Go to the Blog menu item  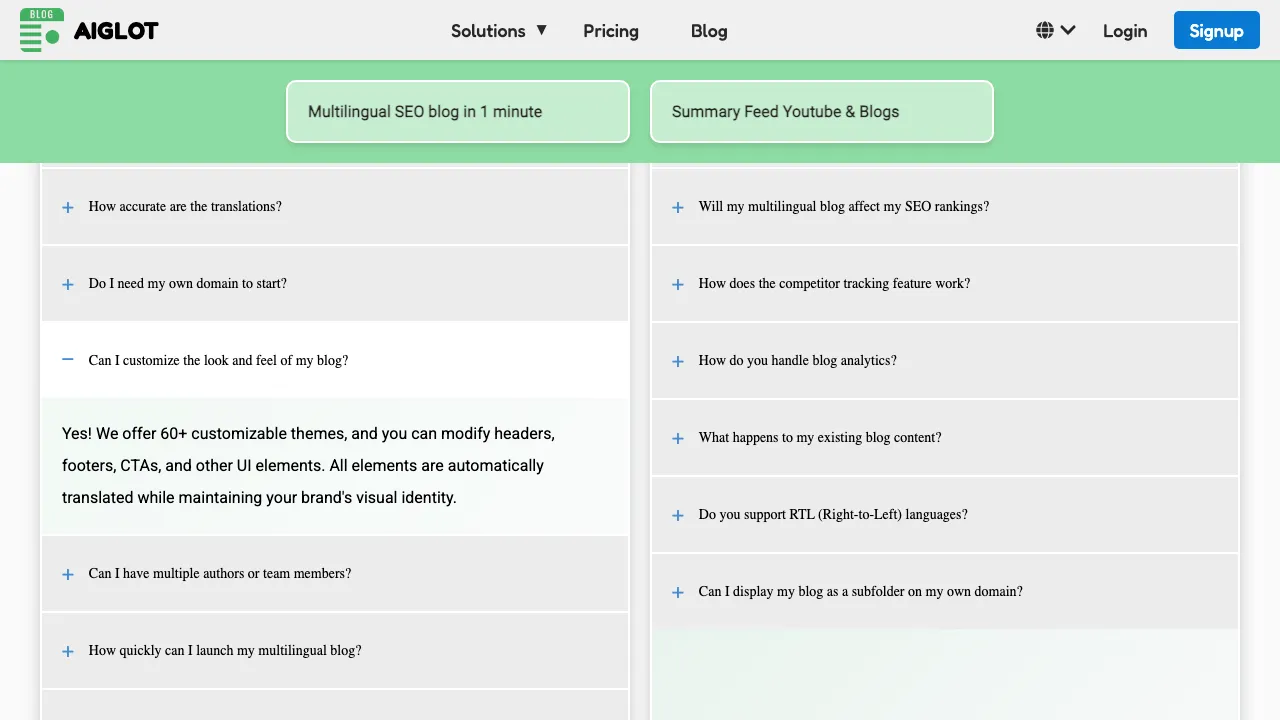click(x=709, y=31)
